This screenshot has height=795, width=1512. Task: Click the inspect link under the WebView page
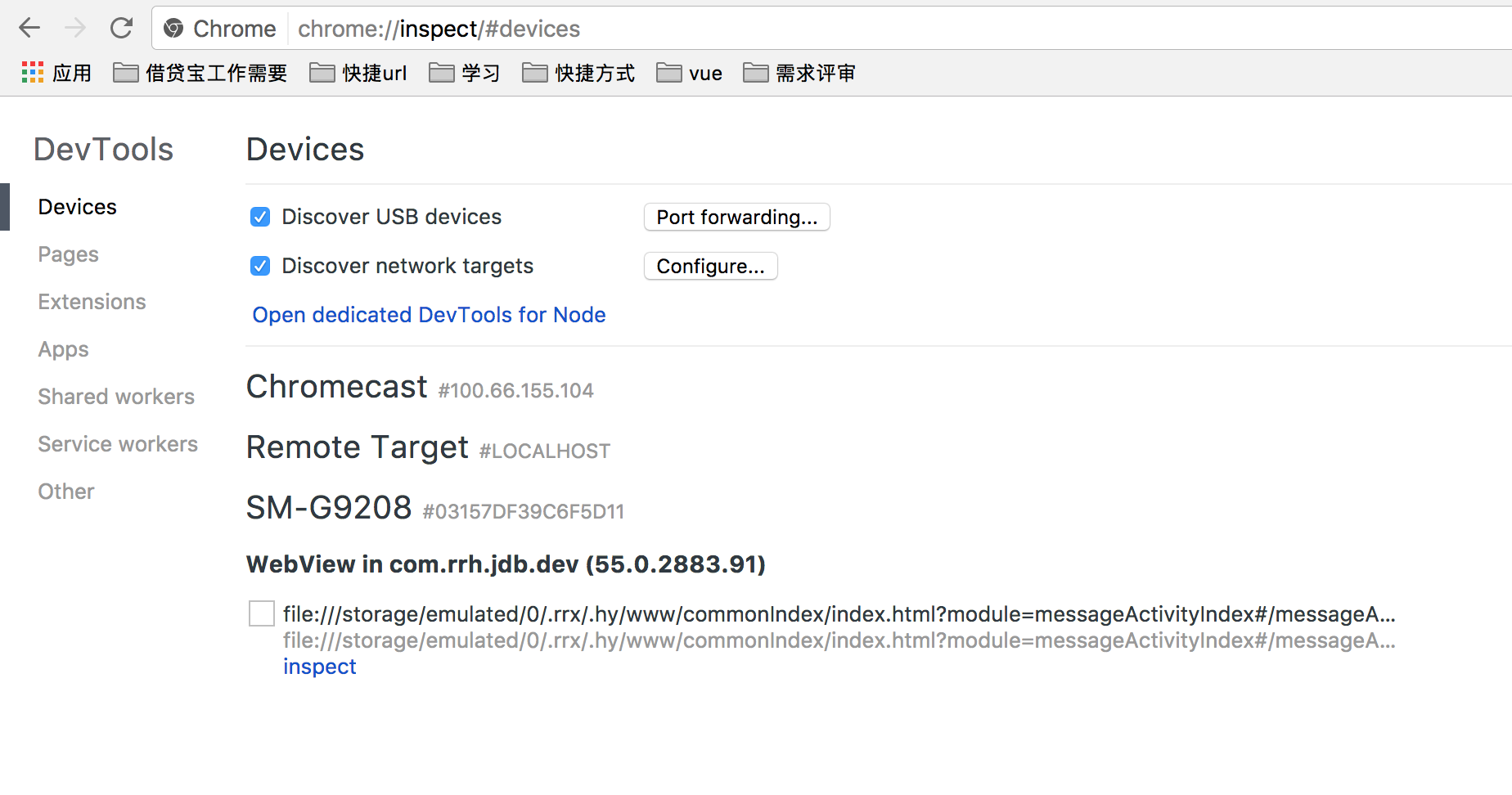pos(319,667)
